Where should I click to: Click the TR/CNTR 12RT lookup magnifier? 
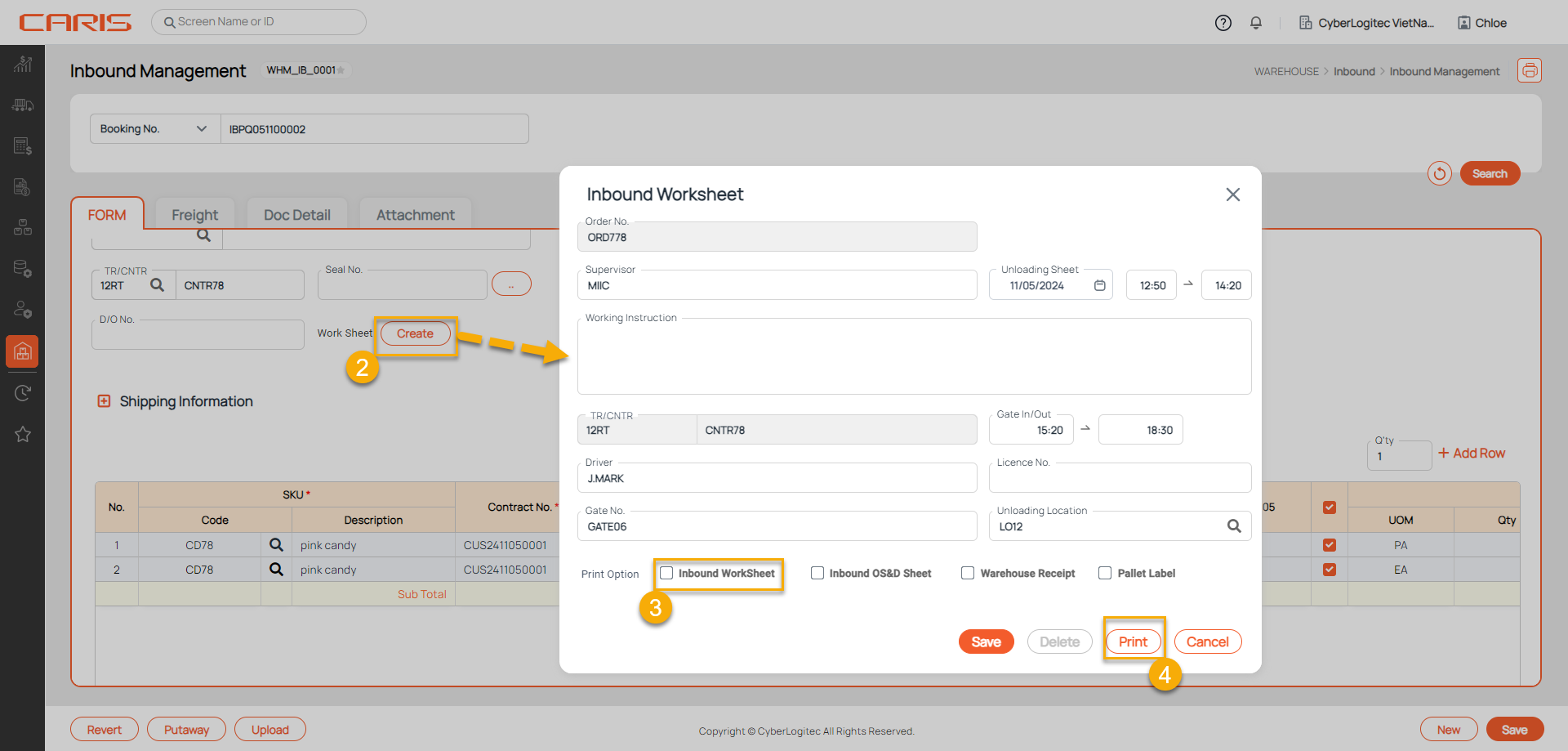pos(158,285)
